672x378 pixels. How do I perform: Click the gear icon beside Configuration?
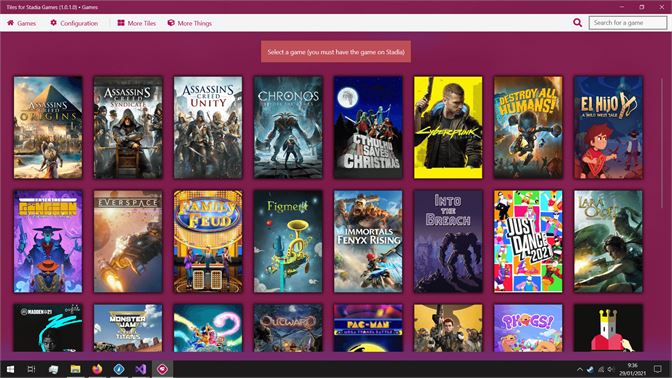(54, 23)
